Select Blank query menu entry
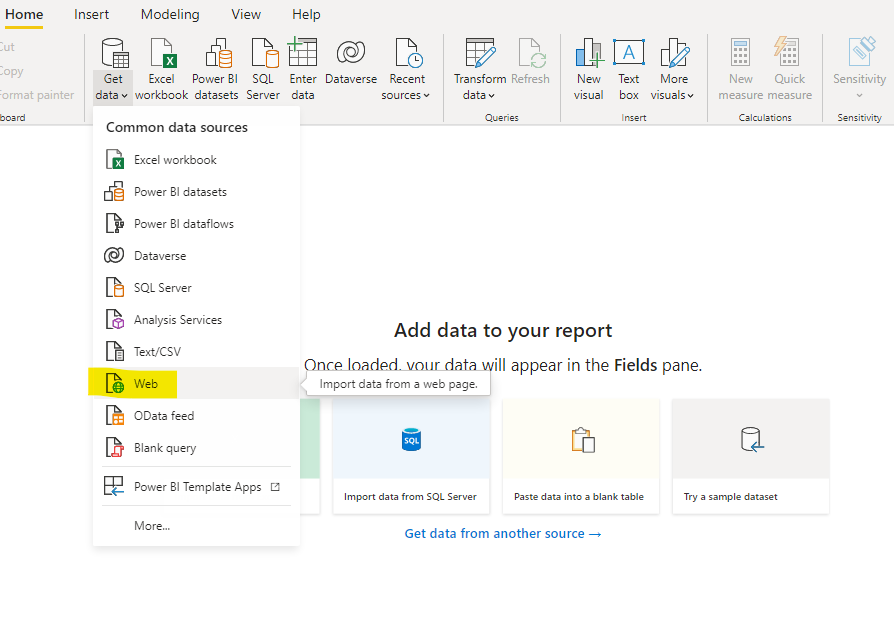The image size is (894, 626). (196, 448)
